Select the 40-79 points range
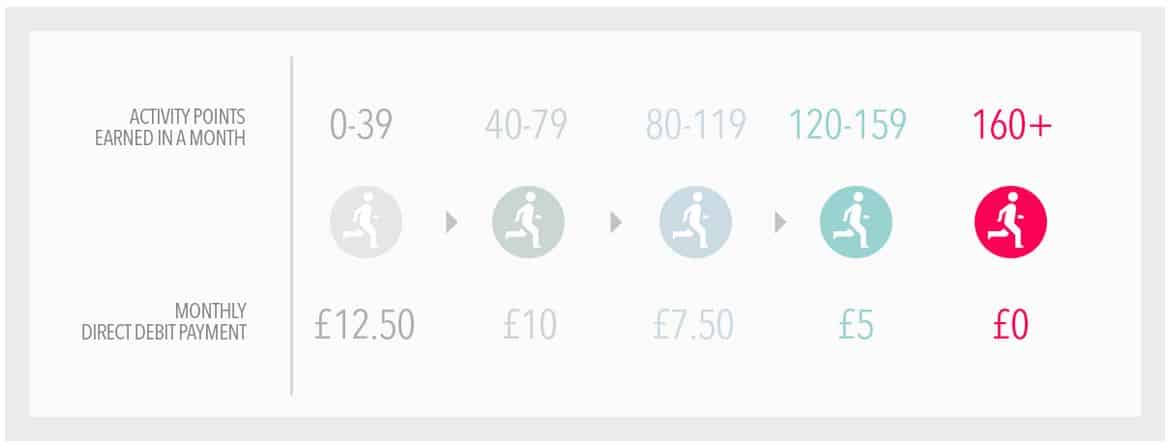This screenshot has width=1171, height=446. click(x=526, y=125)
